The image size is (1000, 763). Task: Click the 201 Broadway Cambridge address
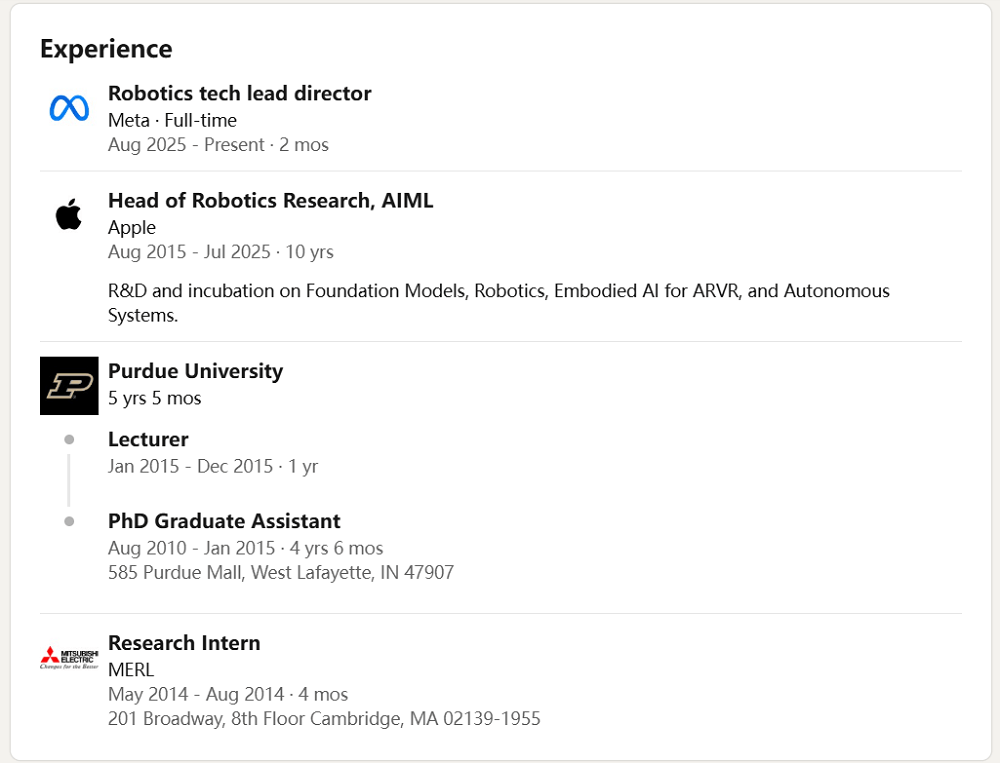point(324,719)
